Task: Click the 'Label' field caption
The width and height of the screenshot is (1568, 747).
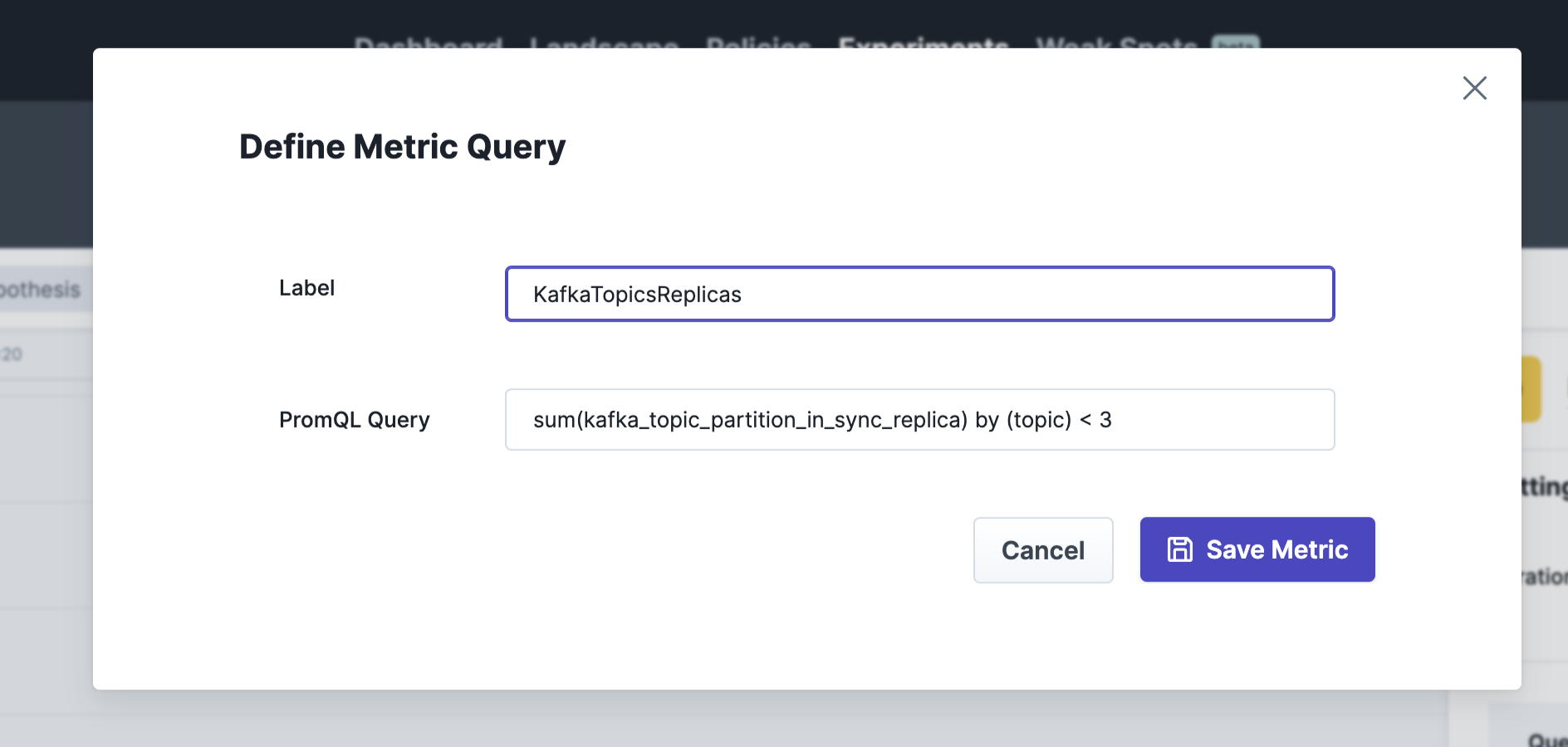Action: click(306, 288)
